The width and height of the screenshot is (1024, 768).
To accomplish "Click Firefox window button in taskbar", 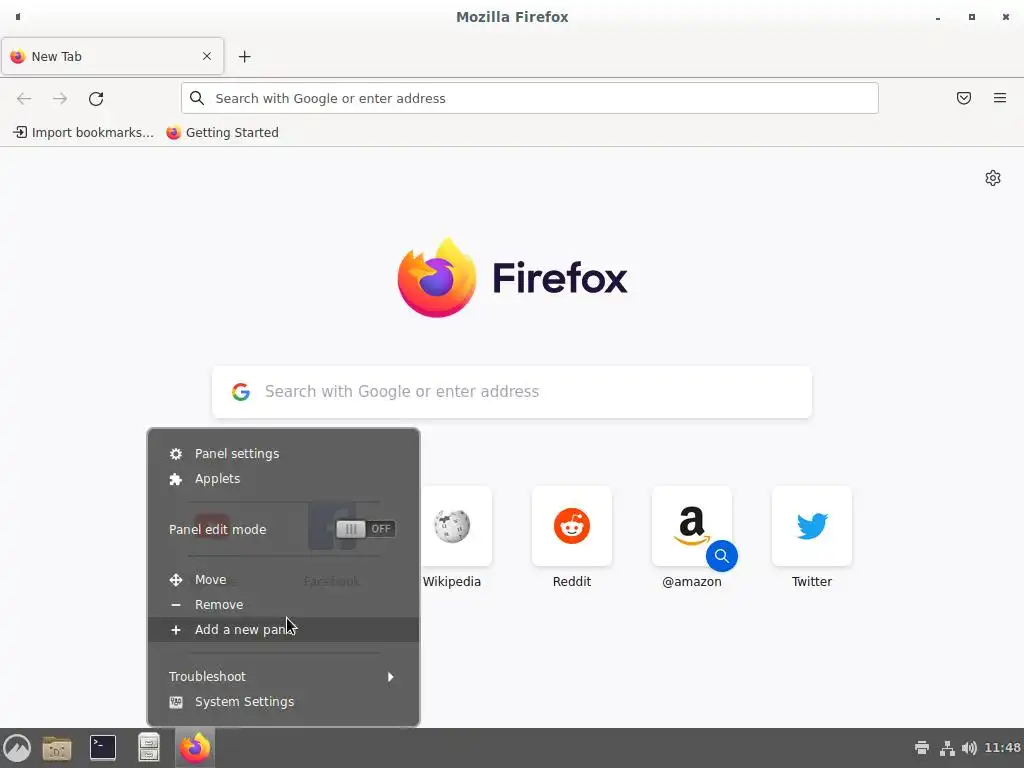I will [x=195, y=748].
